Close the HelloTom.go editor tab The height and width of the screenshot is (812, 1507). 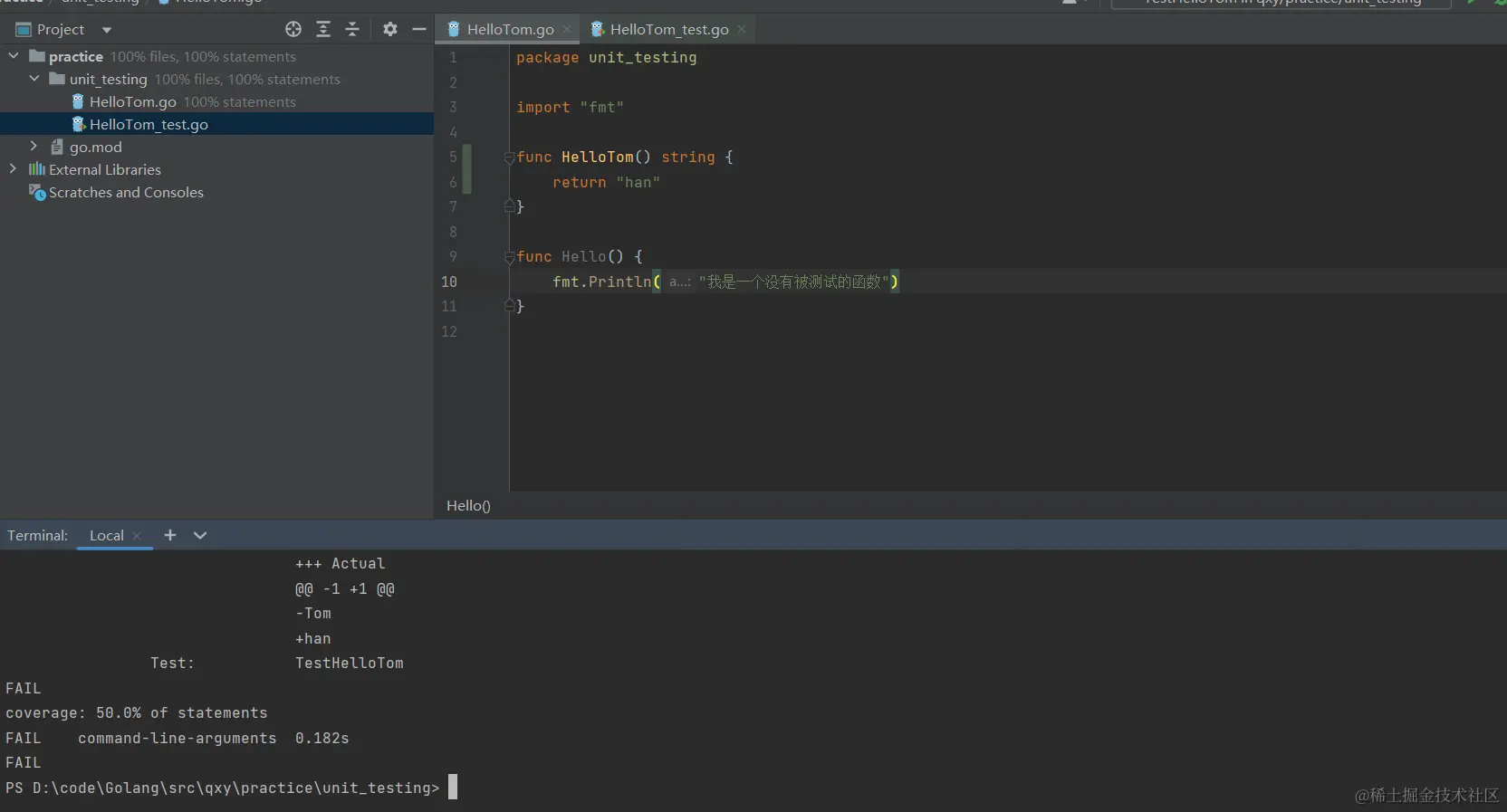tap(567, 29)
